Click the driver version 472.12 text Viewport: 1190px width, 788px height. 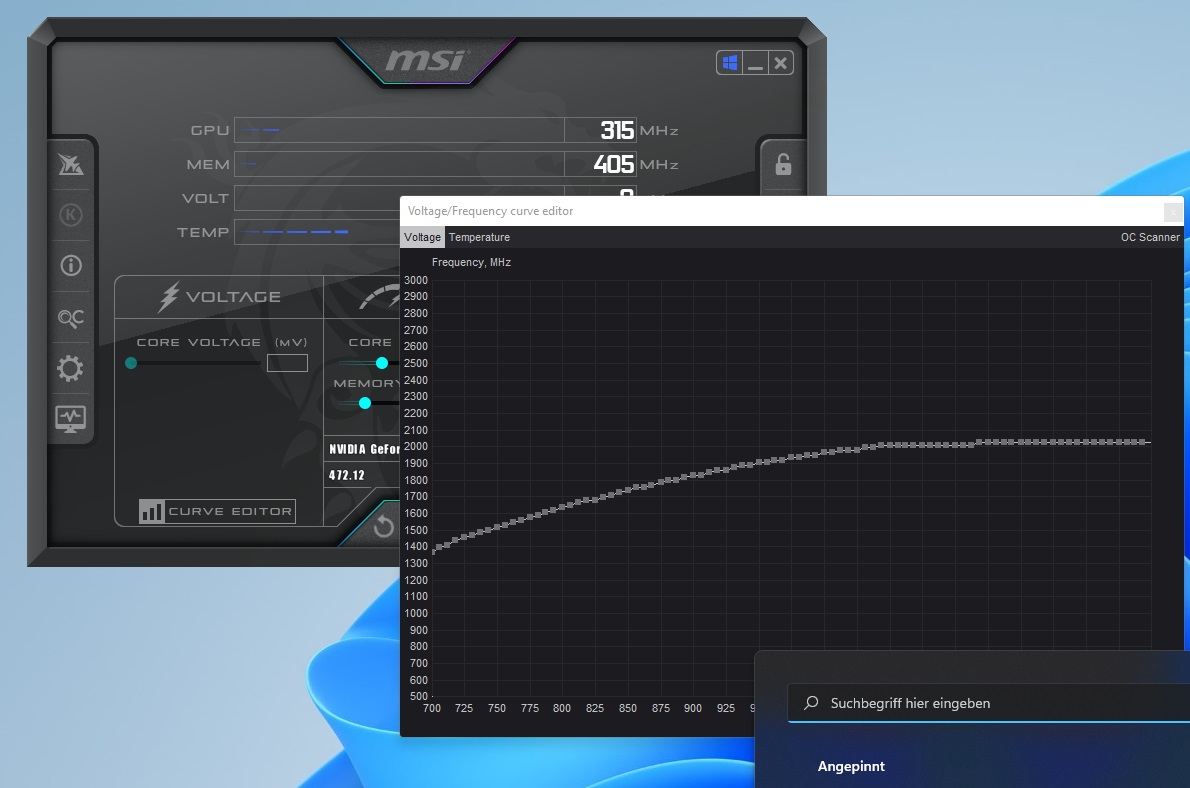[346, 475]
